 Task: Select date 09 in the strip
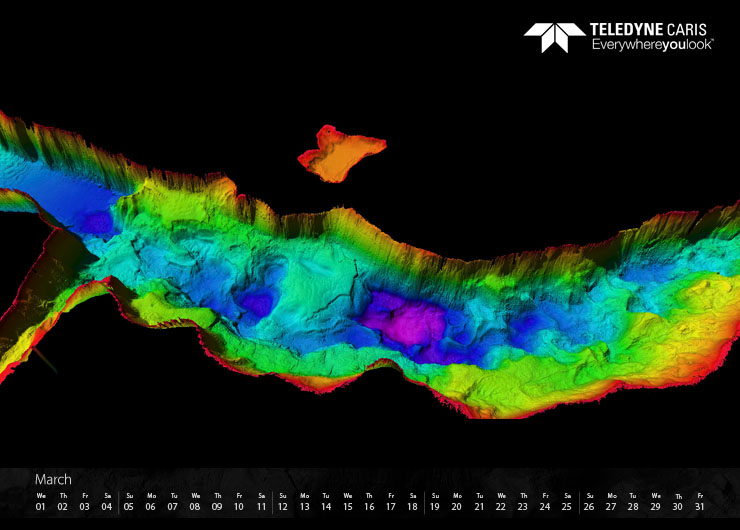pyautogui.click(x=217, y=506)
